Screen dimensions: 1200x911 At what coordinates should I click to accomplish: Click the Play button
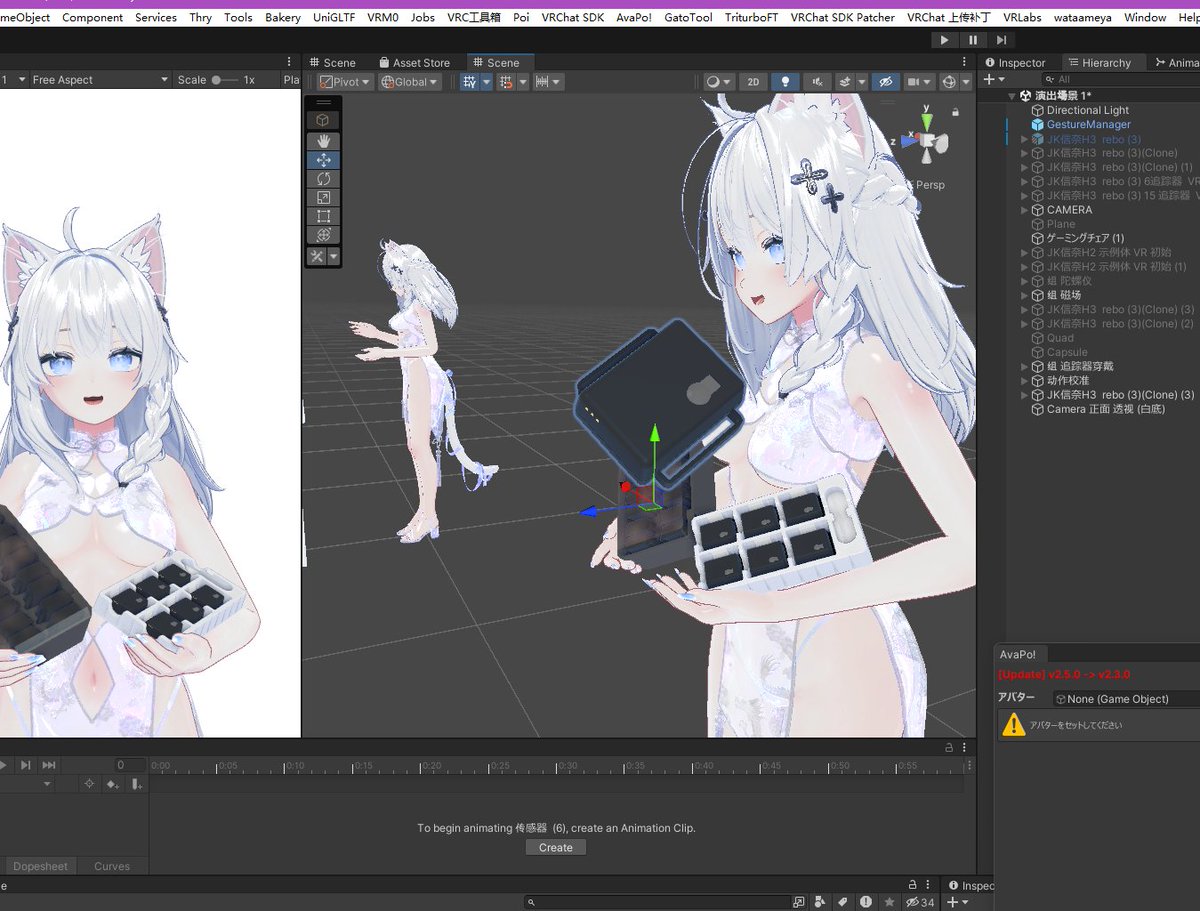[x=944, y=40]
